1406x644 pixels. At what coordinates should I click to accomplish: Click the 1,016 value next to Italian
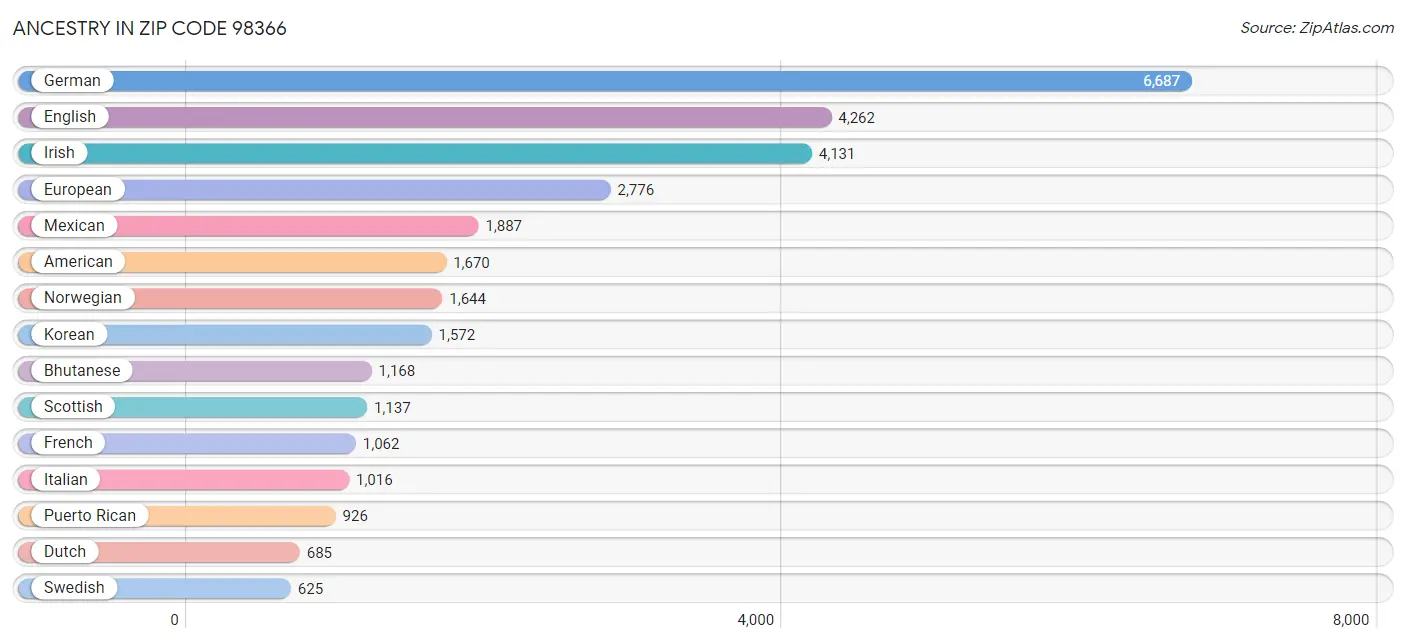(x=374, y=480)
